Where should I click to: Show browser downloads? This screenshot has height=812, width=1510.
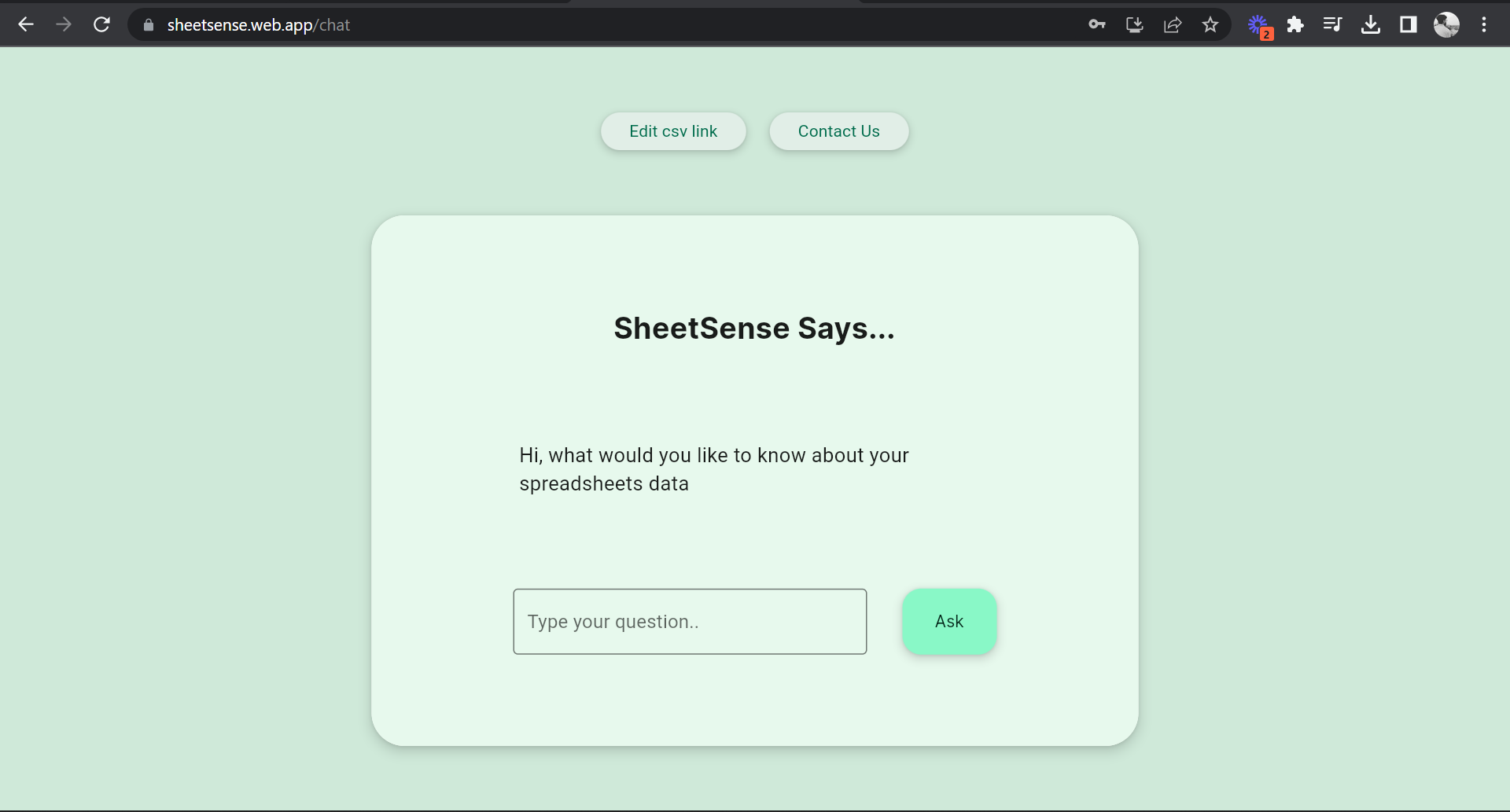click(x=1371, y=24)
